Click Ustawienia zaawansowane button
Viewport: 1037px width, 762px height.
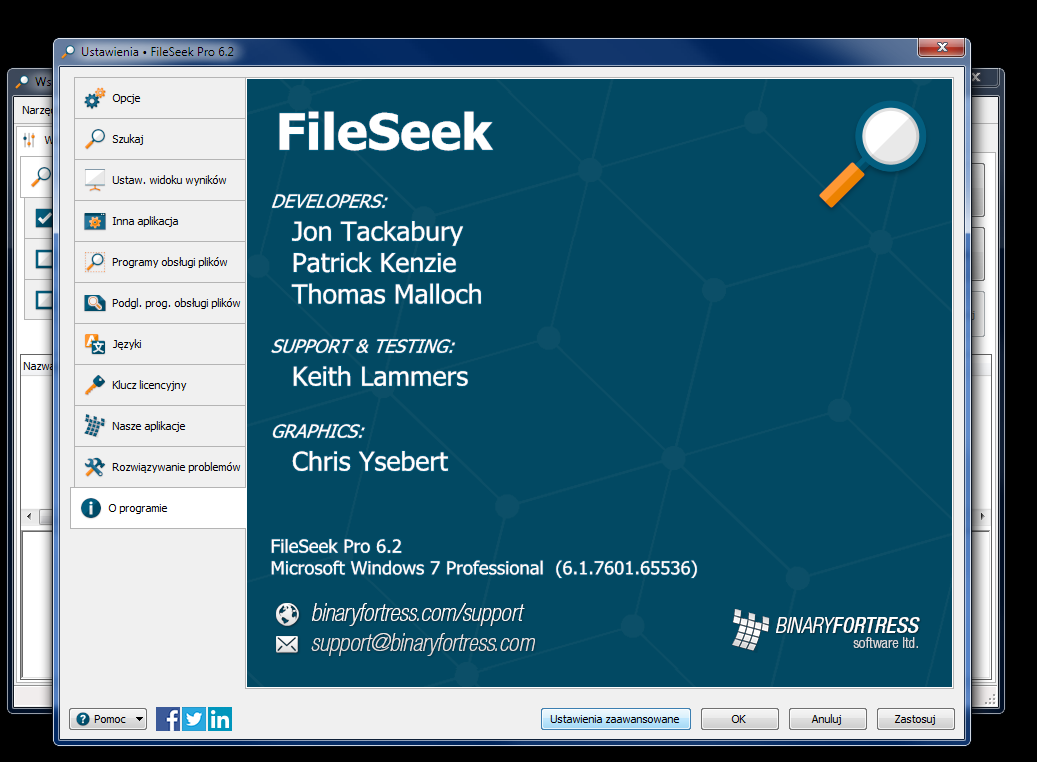(x=615, y=719)
